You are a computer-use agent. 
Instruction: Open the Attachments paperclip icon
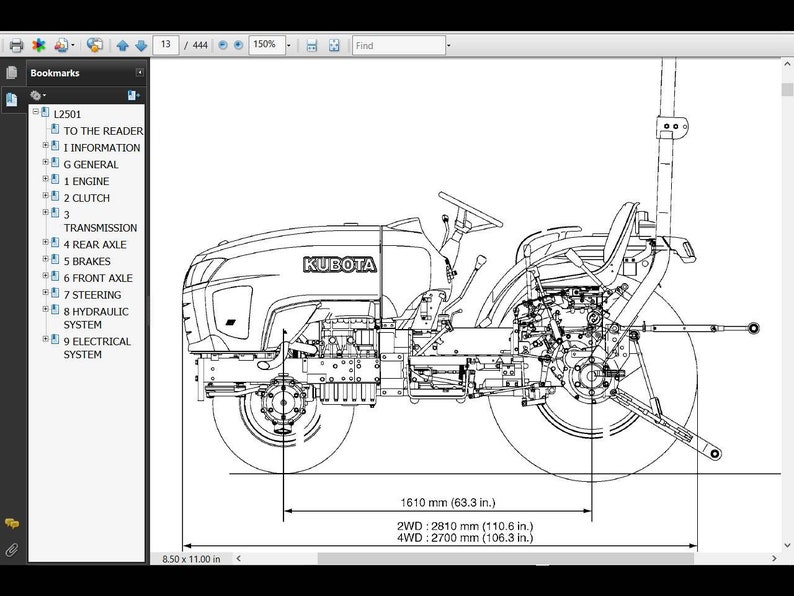click(11, 550)
